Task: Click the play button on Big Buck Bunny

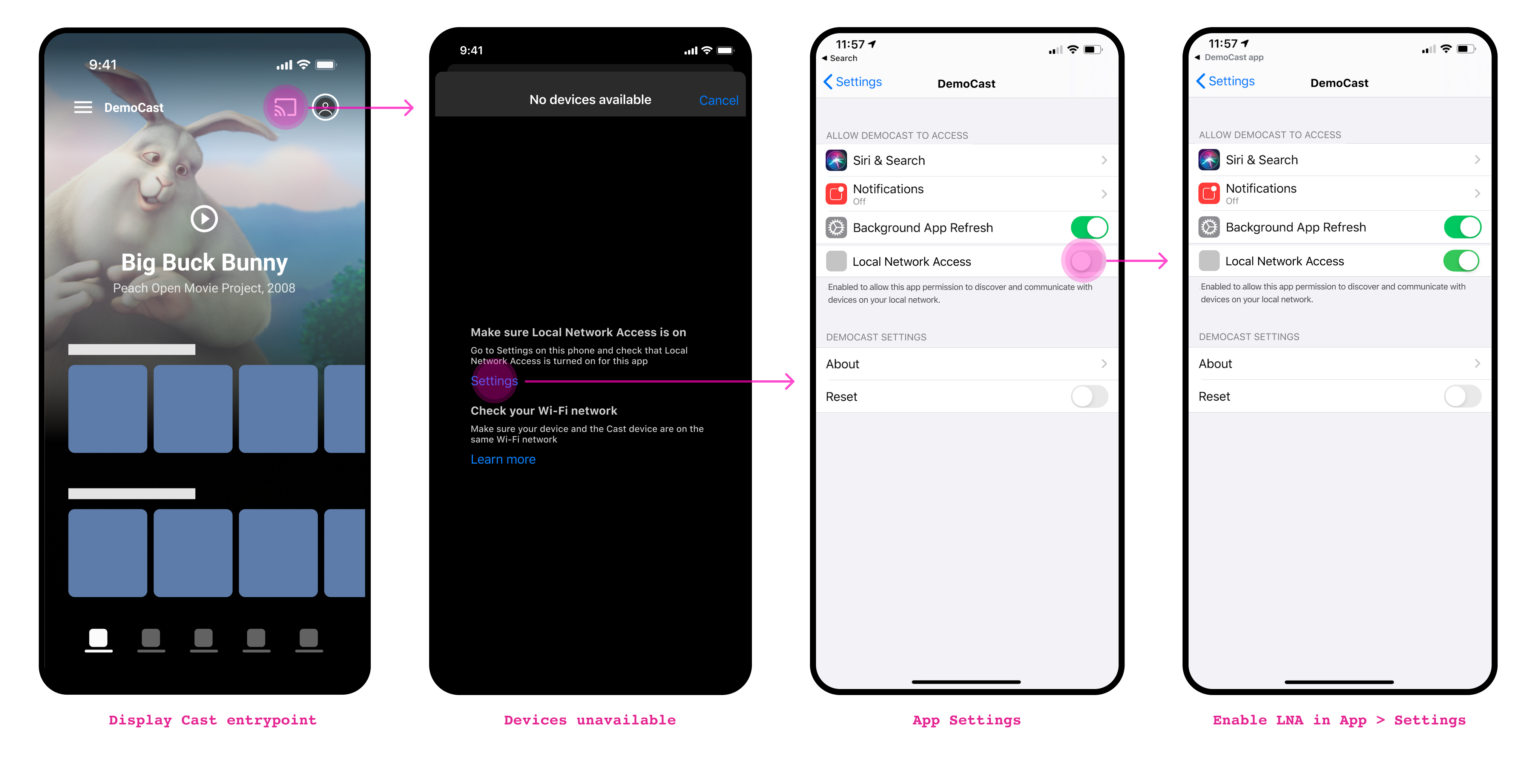Action: point(204,218)
